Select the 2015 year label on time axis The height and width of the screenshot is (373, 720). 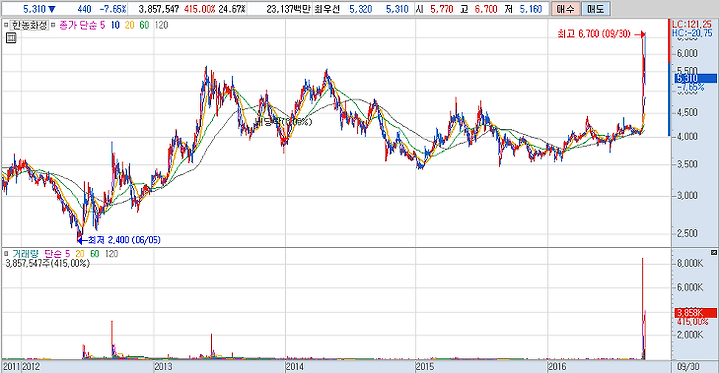point(424,367)
